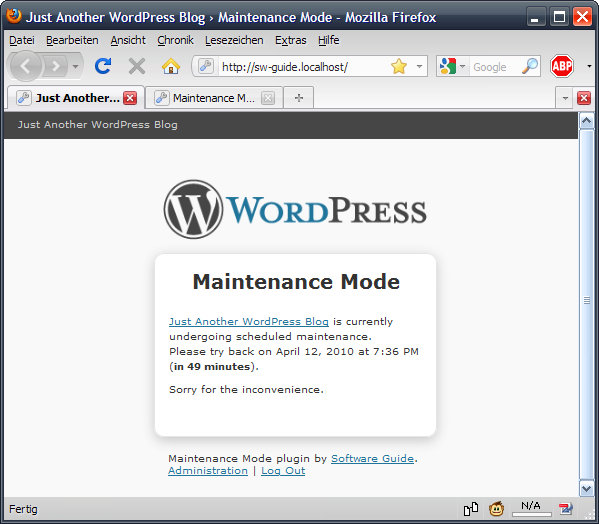This screenshot has height=524, width=599.
Task: Click the Greasemonkey monkey status icon
Action: pyautogui.click(x=497, y=509)
